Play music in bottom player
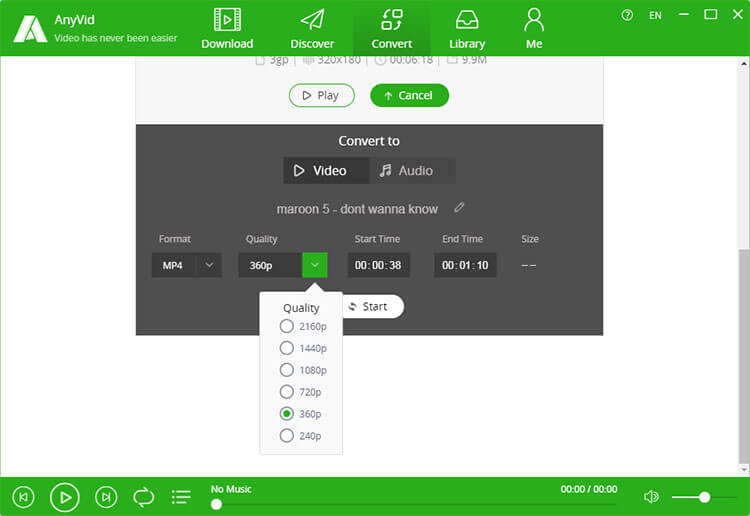This screenshot has width=750, height=516. pyautogui.click(x=65, y=497)
